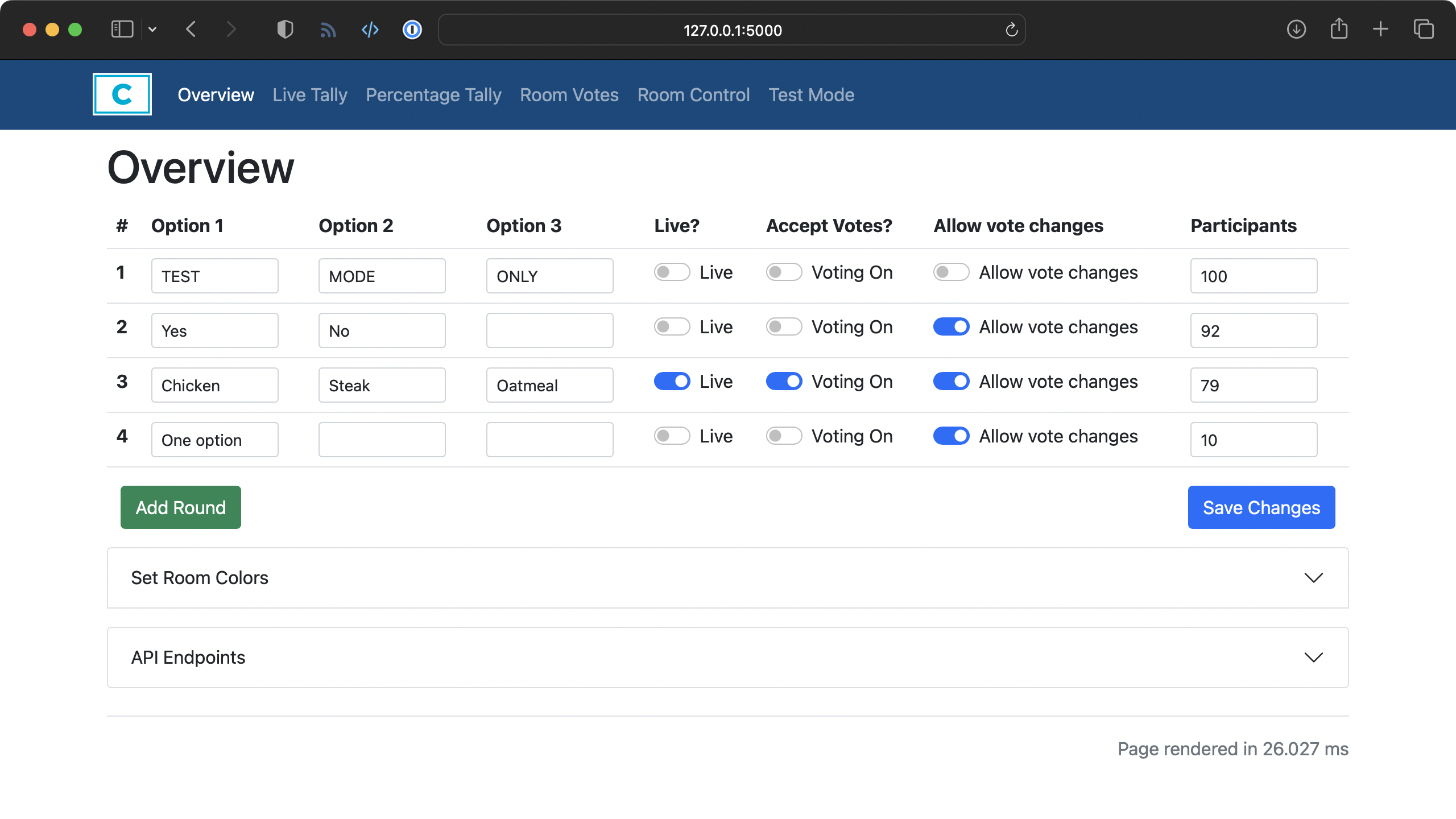Open the Percentage Tally view
Image resolution: width=1456 pixels, height=819 pixels.
pyautogui.click(x=434, y=94)
